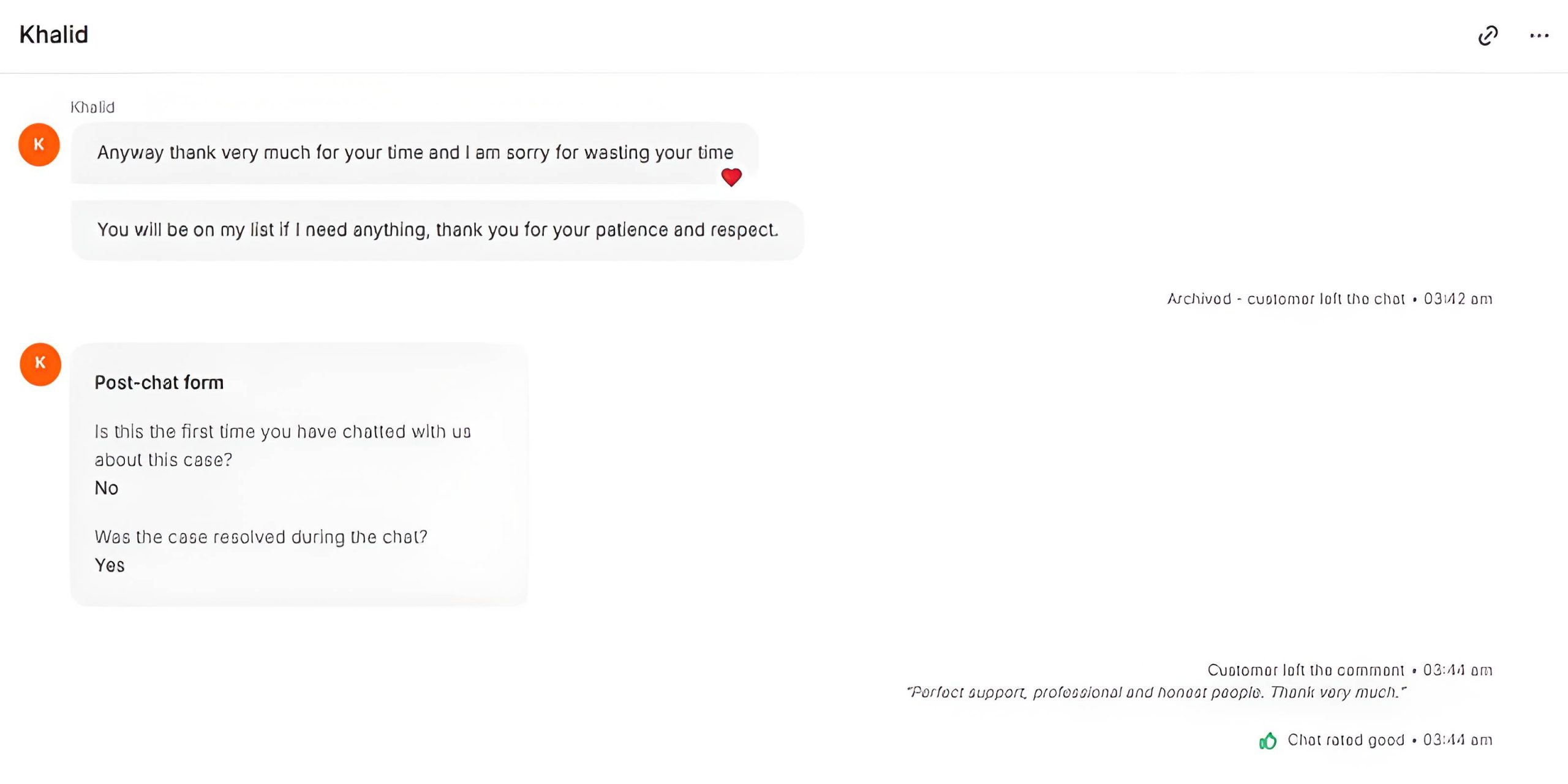Image resolution: width=1568 pixels, height=784 pixels.
Task: Click the "Customer left the comment" label
Action: [1305, 670]
